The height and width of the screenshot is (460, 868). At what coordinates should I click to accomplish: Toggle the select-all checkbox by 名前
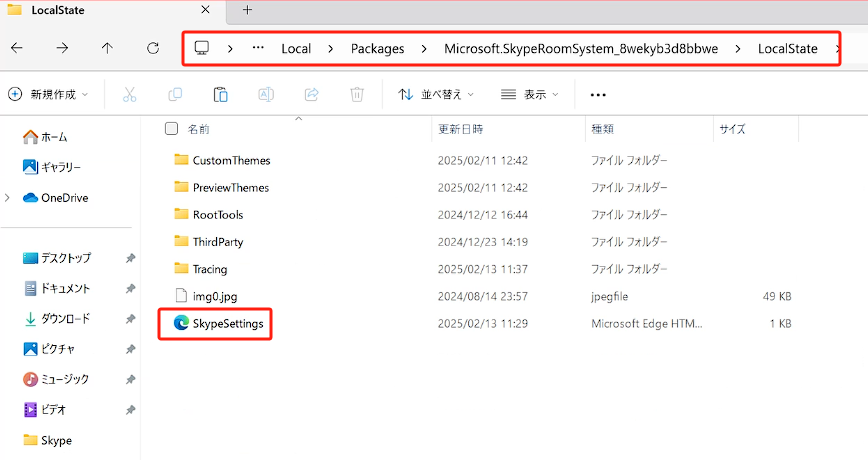coord(172,129)
